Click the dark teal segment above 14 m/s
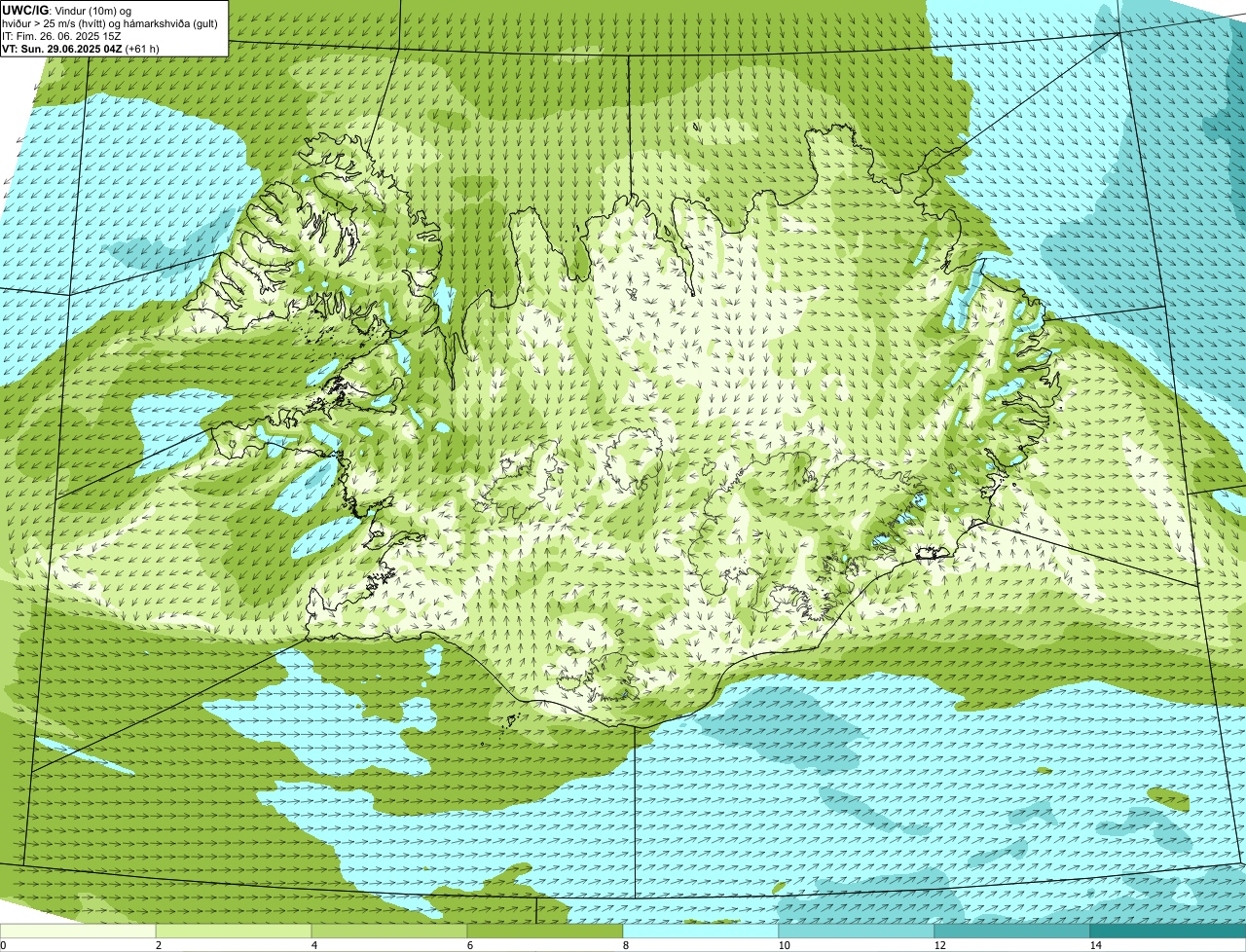This screenshot has width=1246, height=952. 1168,931
